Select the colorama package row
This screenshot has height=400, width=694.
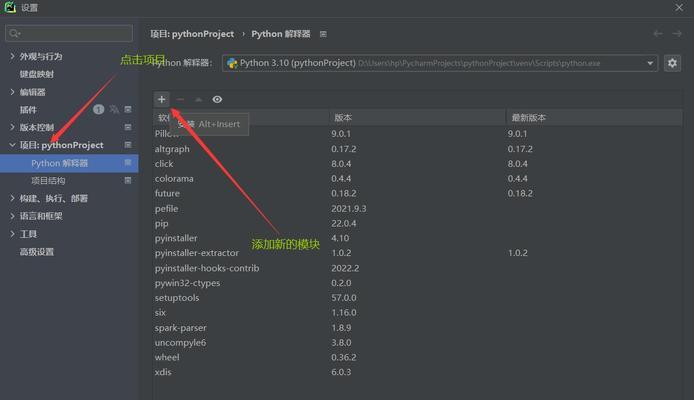(417, 178)
